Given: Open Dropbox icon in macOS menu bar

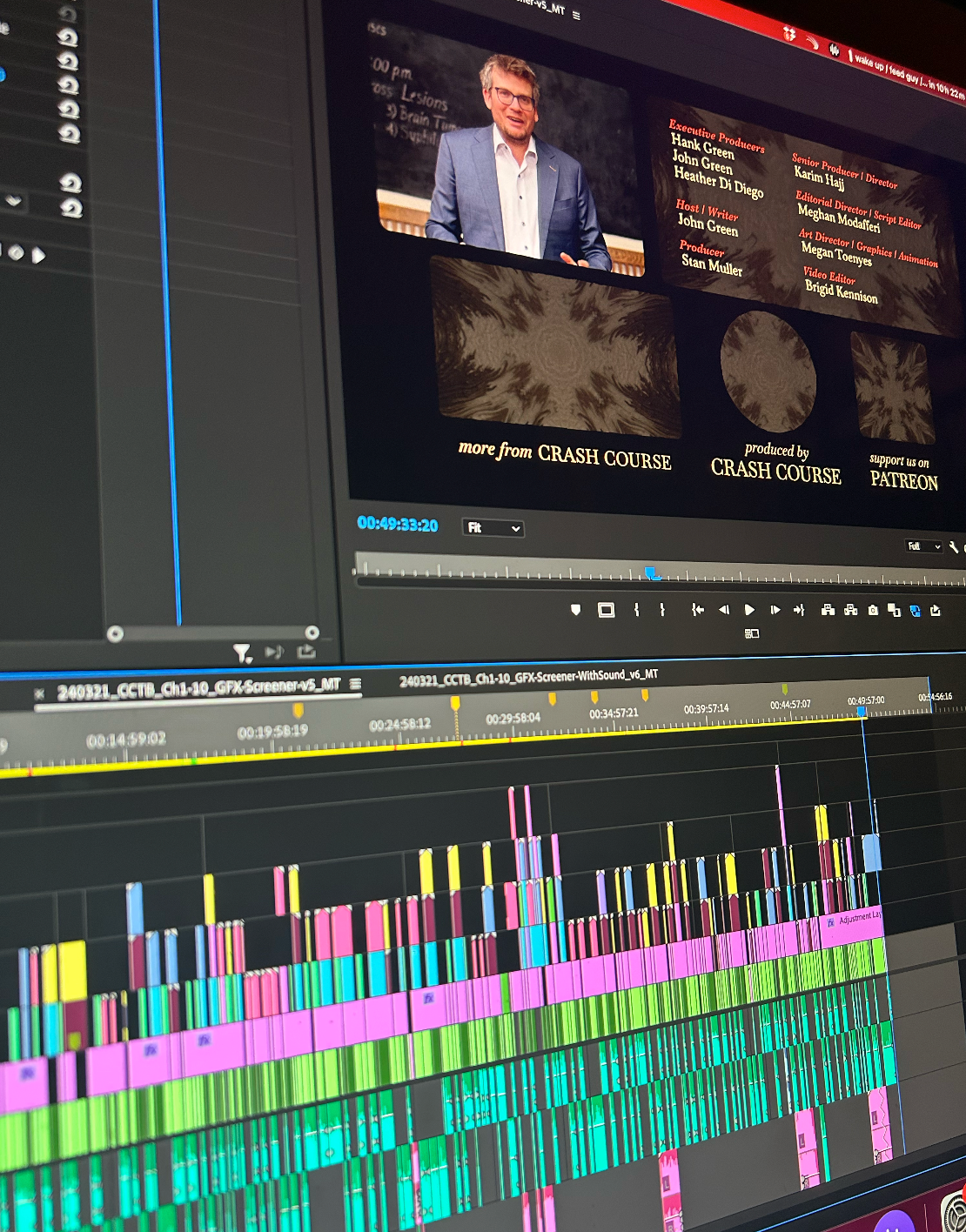Looking at the screenshot, I should tap(789, 33).
